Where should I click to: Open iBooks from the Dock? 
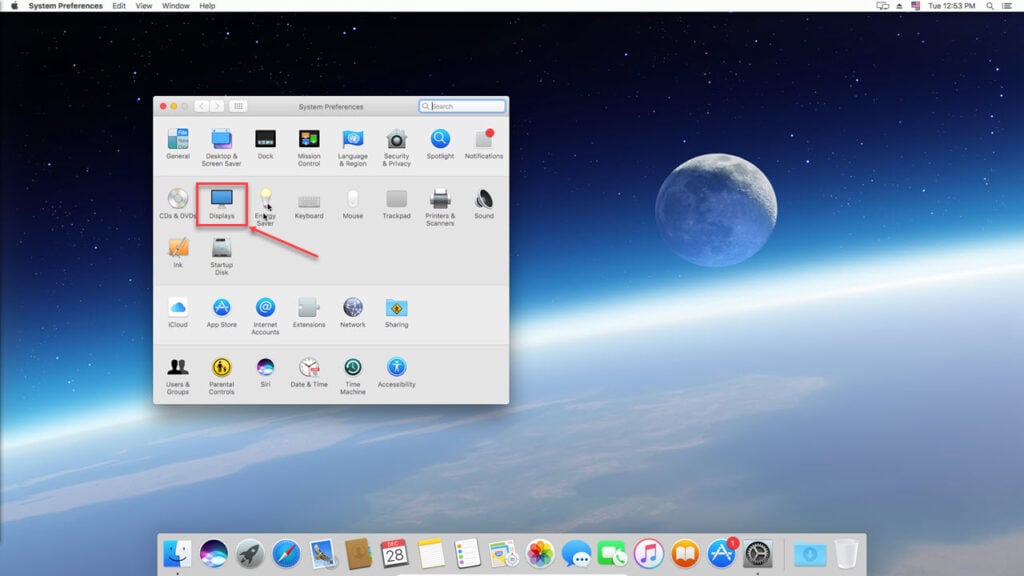coord(685,554)
